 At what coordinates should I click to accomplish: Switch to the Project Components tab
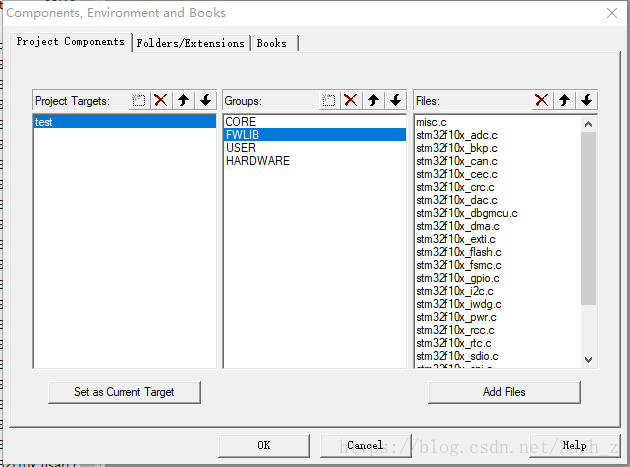coord(71,42)
